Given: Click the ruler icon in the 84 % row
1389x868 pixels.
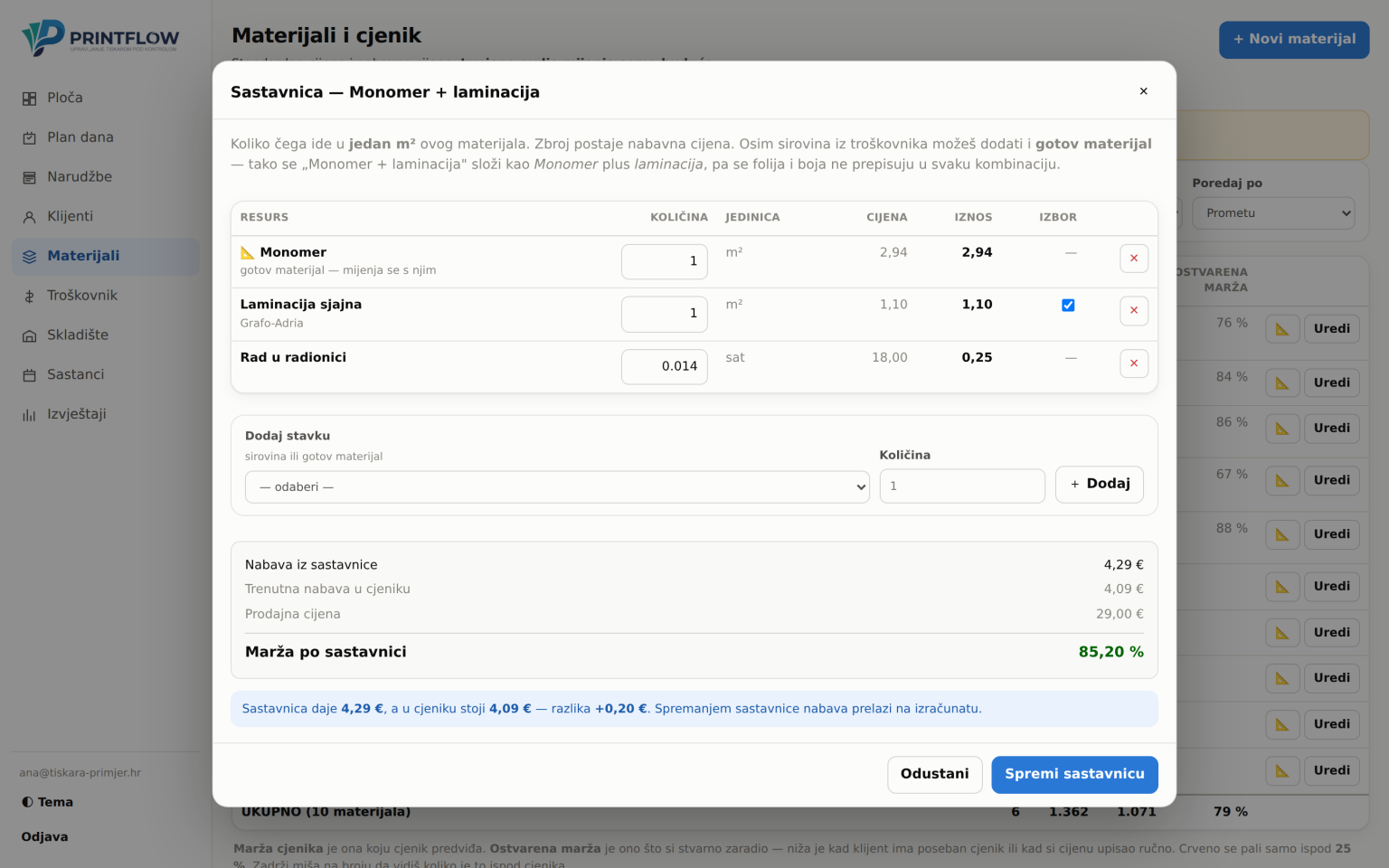Looking at the screenshot, I should coord(1282,383).
